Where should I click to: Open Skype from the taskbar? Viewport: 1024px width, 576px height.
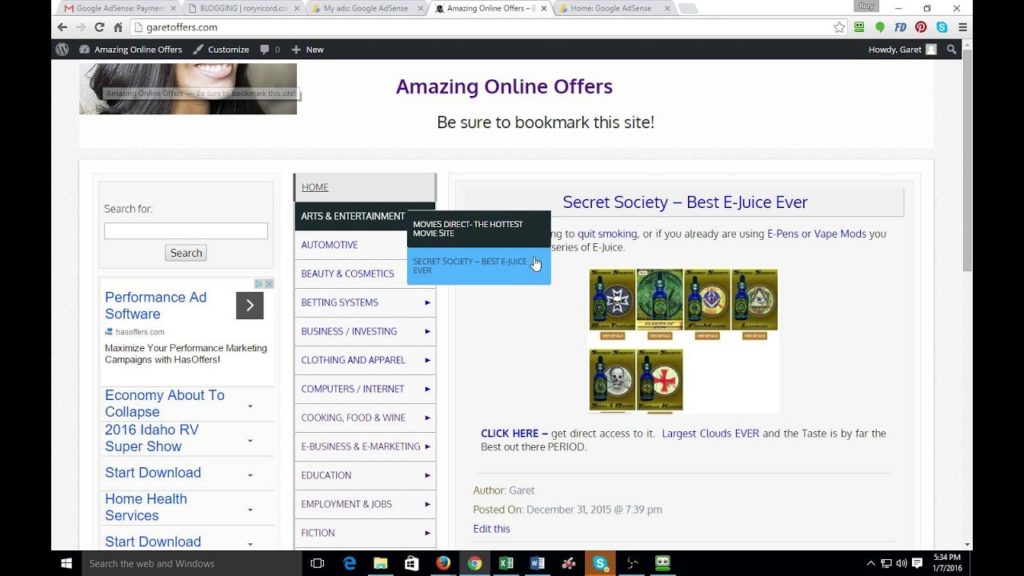(600, 563)
